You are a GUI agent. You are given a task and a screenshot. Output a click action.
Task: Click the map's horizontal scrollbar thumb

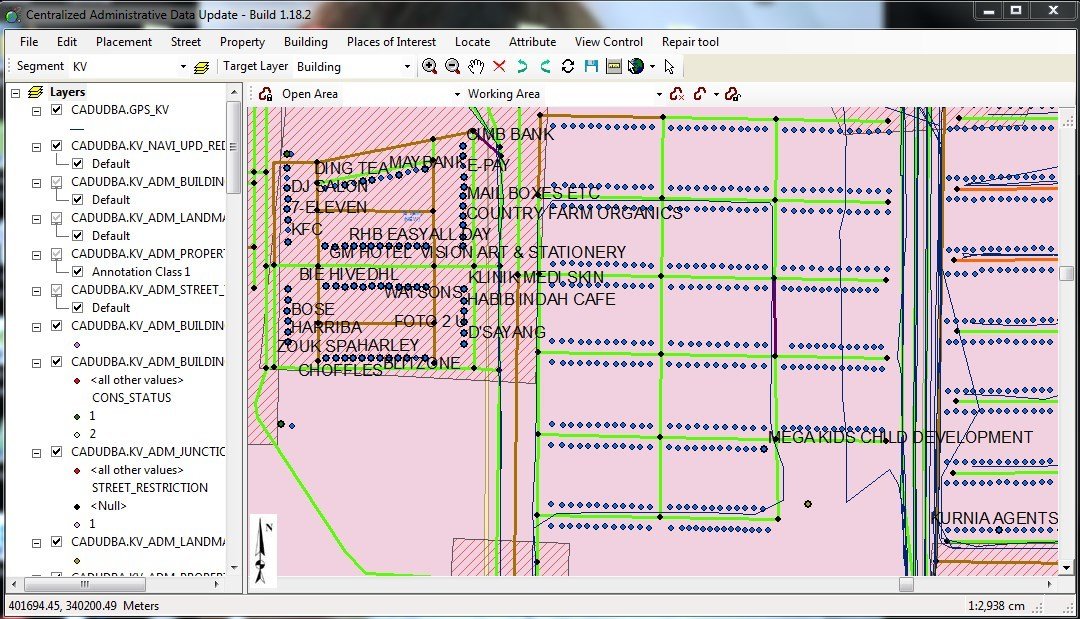[906, 584]
